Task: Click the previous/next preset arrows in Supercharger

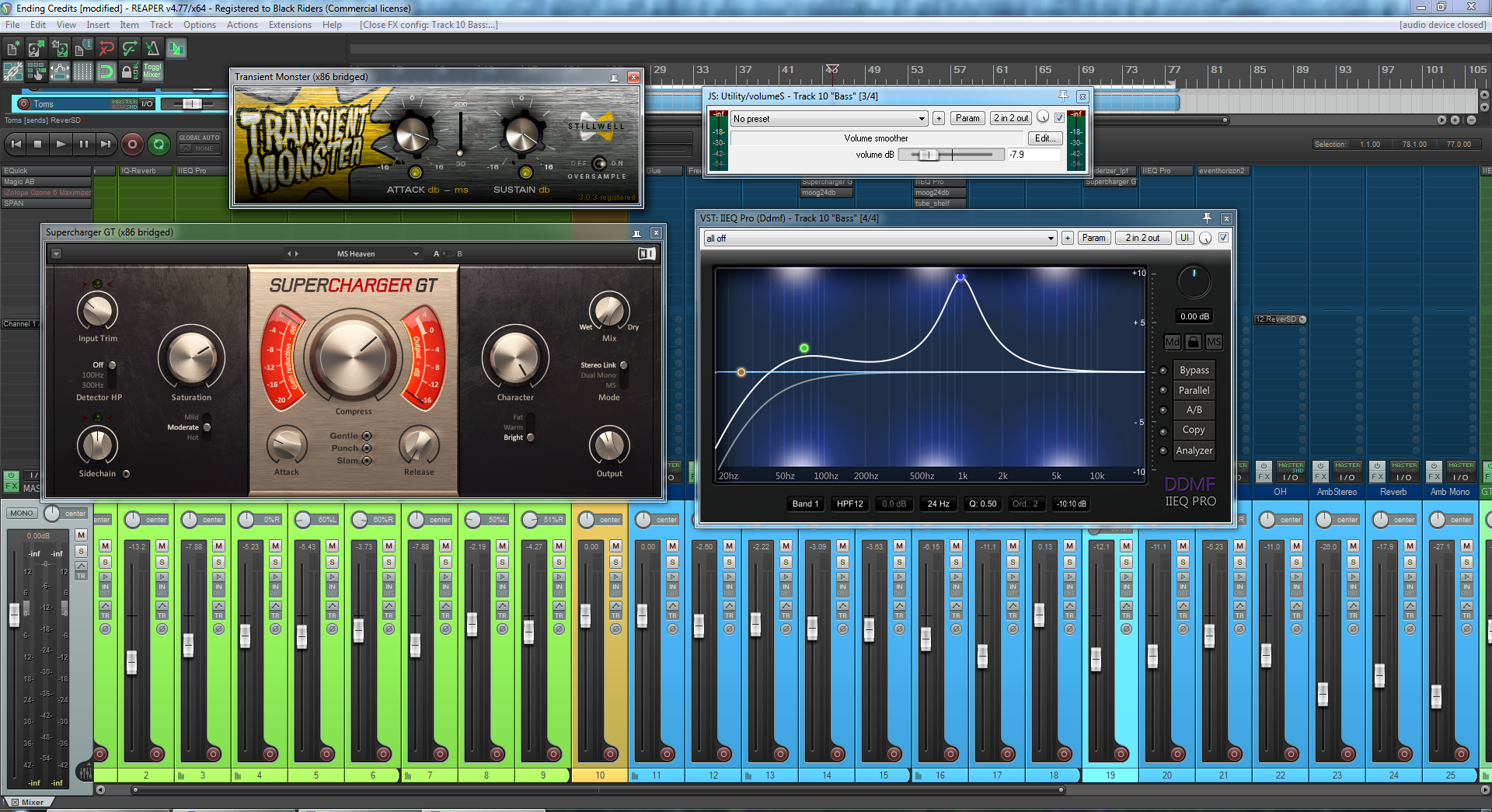Action: (292, 254)
